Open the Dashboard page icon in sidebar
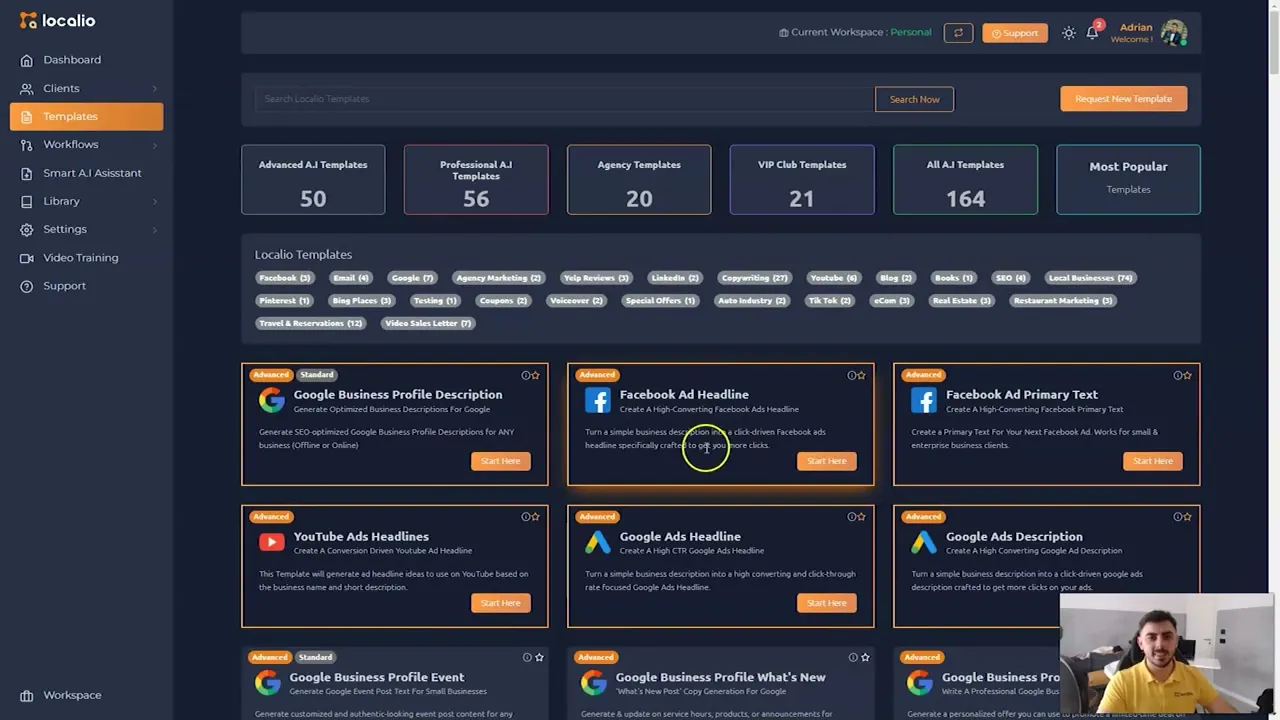Image resolution: width=1280 pixels, height=720 pixels. click(x=27, y=60)
